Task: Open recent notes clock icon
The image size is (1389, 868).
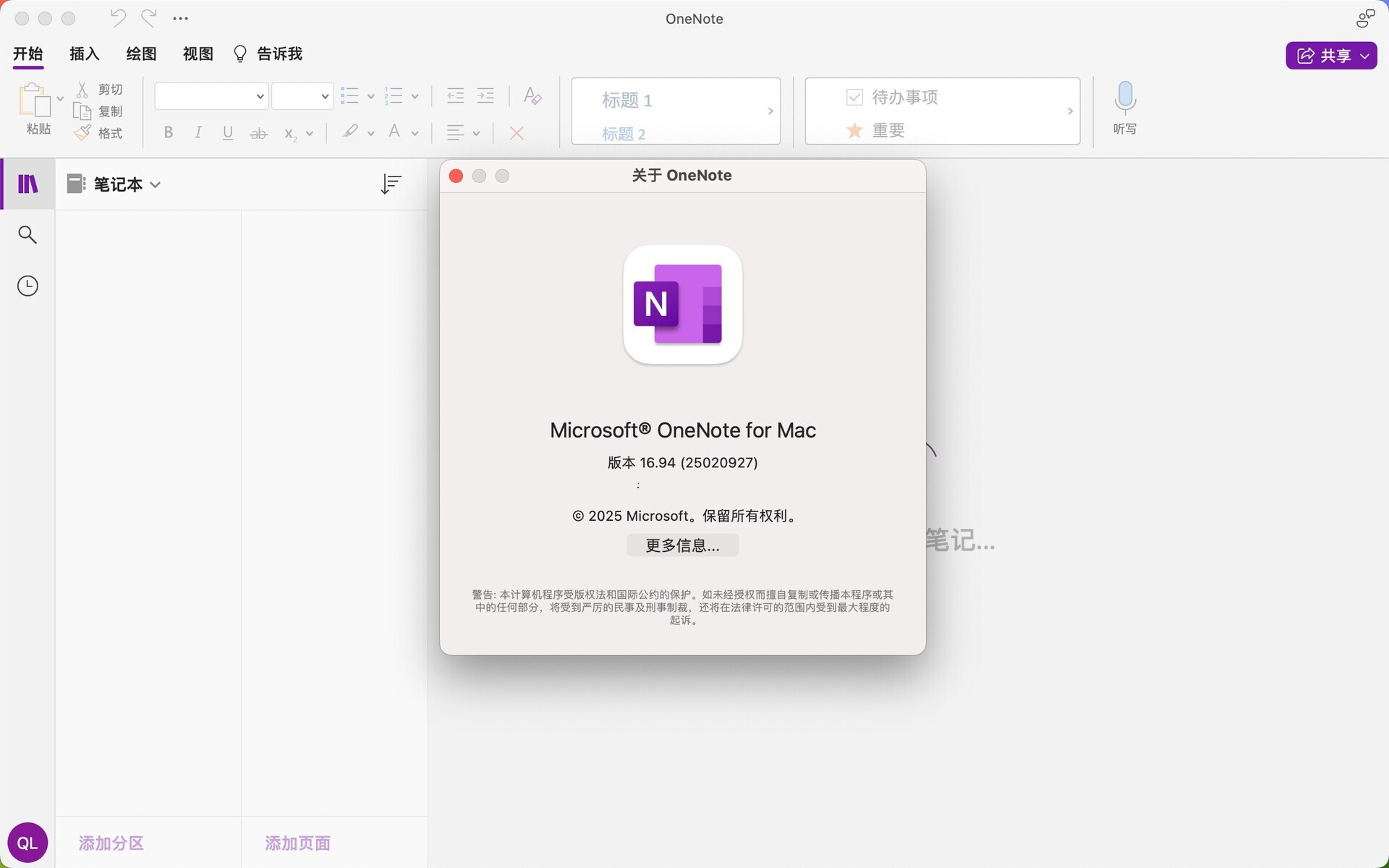Action: pyautogui.click(x=27, y=286)
